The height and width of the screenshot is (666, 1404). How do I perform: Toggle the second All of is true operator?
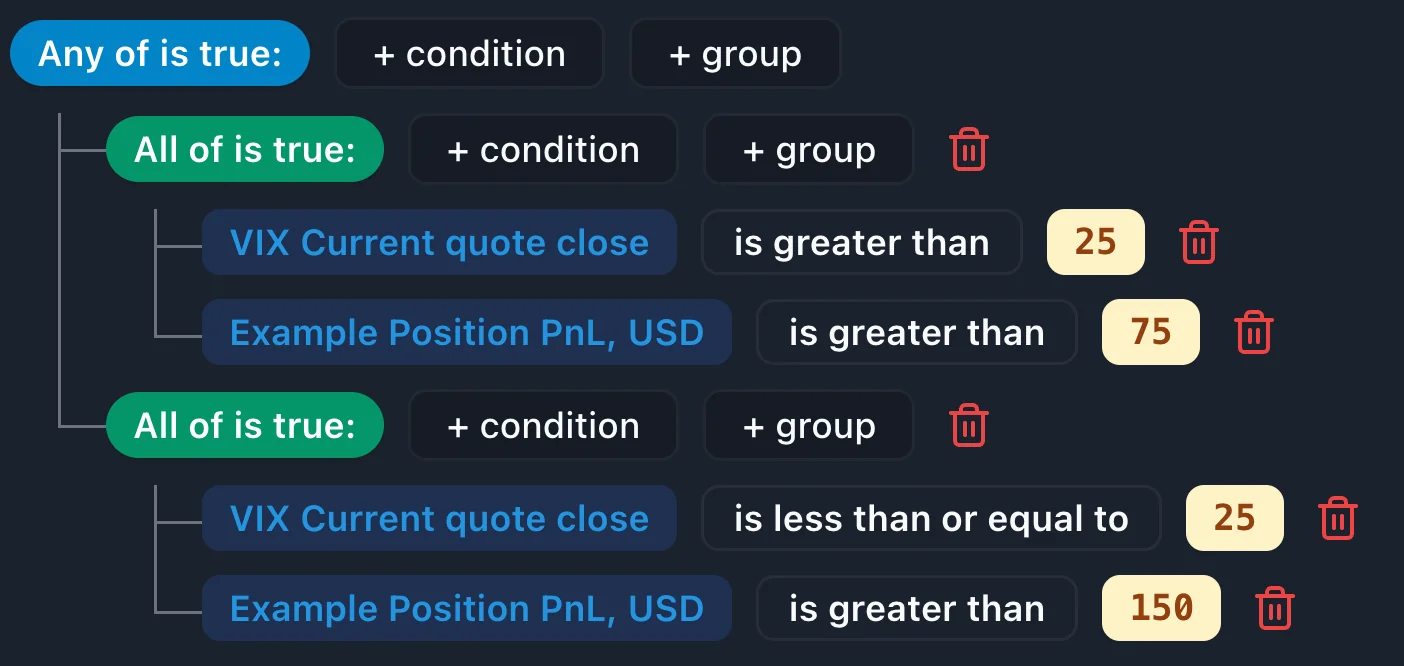coord(245,426)
